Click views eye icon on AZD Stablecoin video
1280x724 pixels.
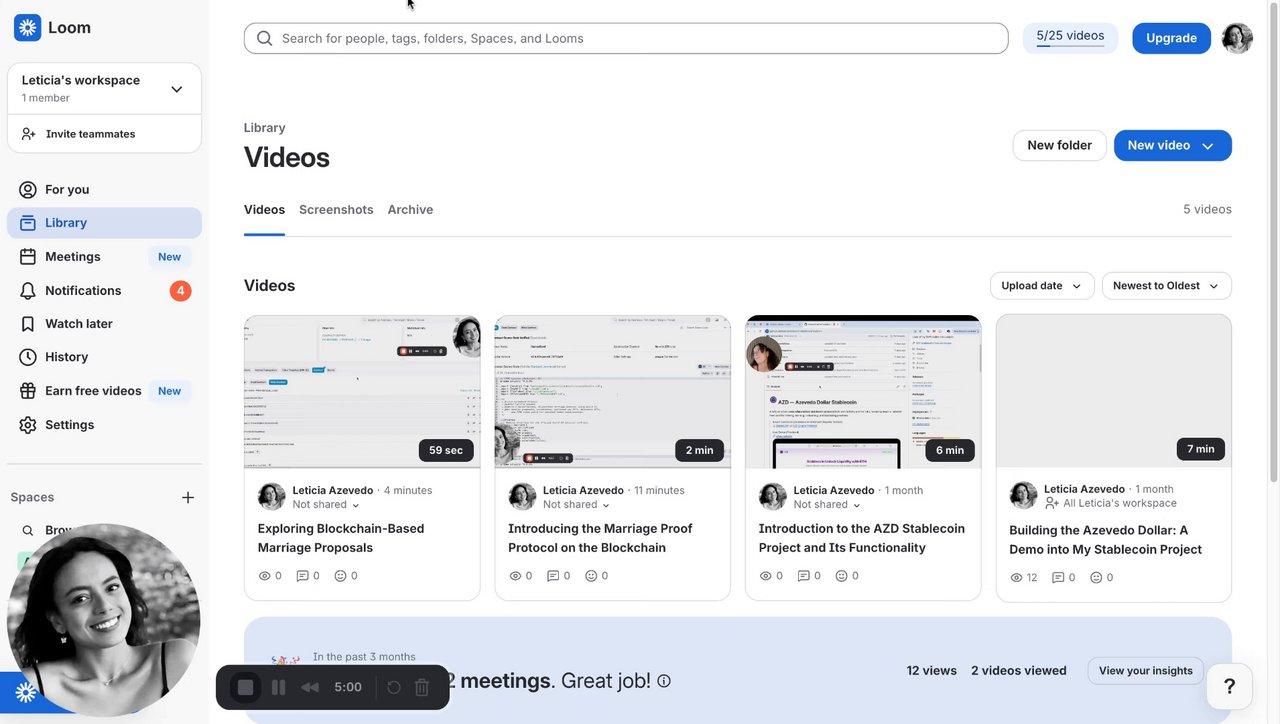(x=766, y=576)
